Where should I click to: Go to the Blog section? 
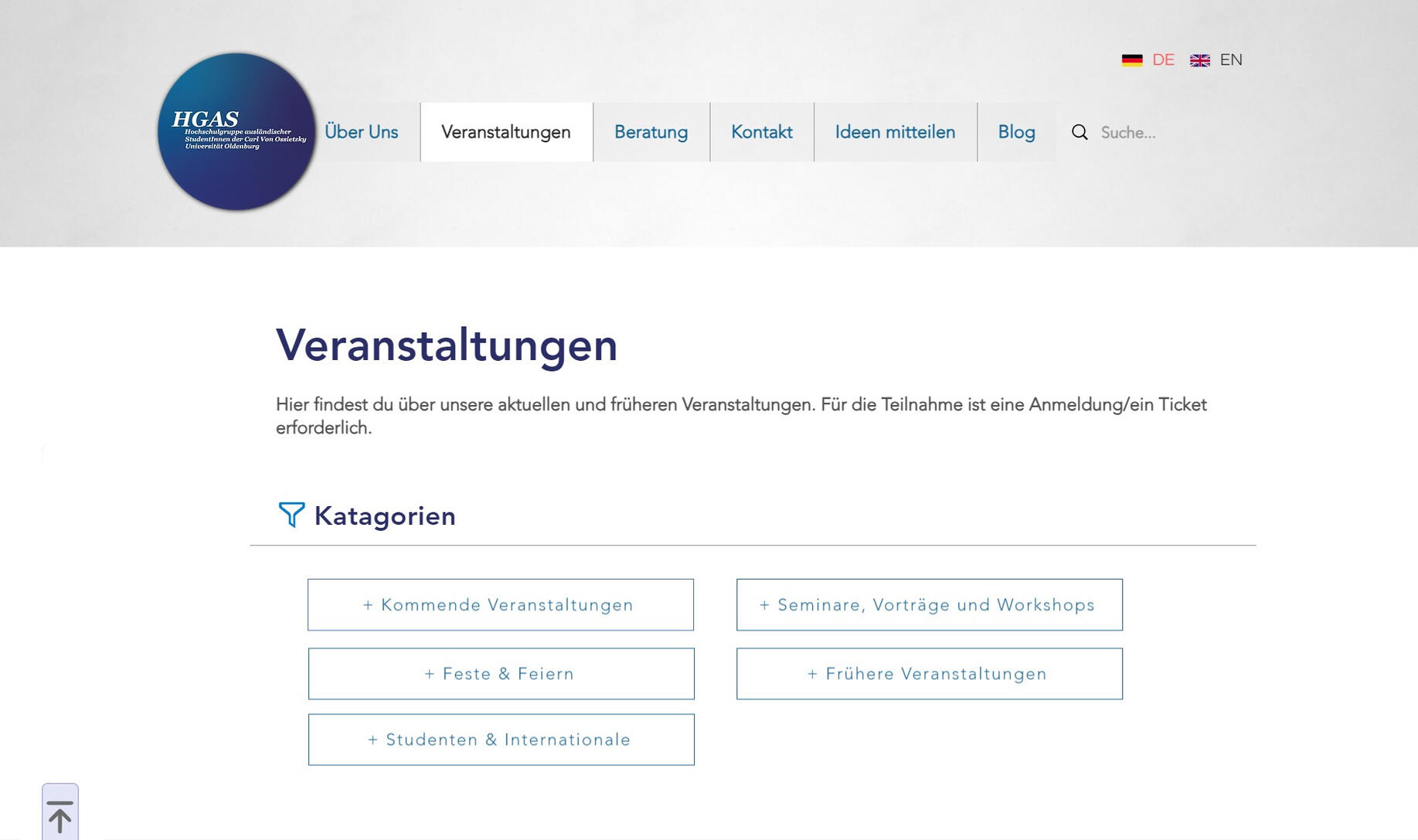coord(1016,132)
